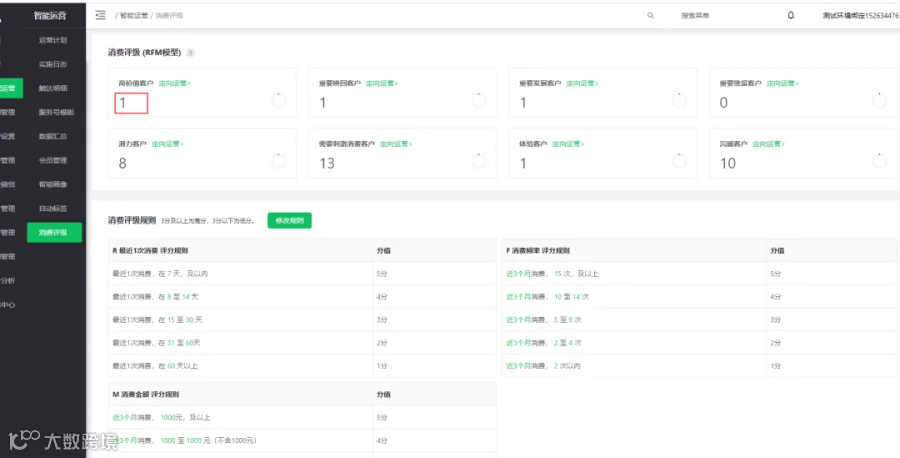
Task: Open 服务号模板 in the sidebar
Action: [x=56, y=112]
